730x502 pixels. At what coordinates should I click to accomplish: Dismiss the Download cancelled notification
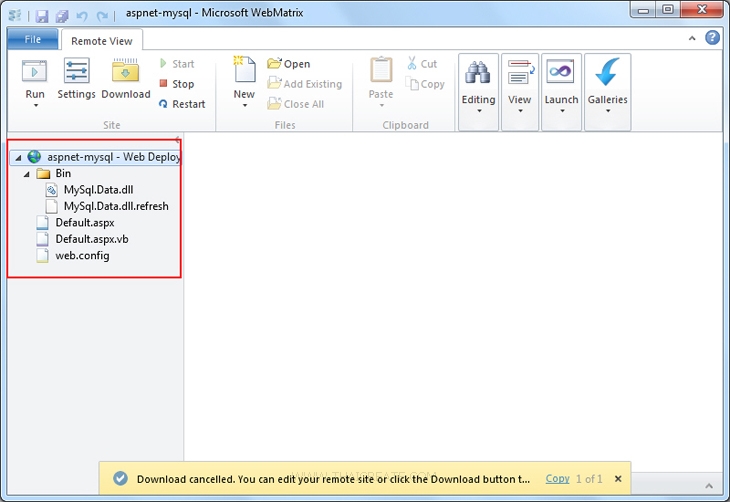[618, 479]
